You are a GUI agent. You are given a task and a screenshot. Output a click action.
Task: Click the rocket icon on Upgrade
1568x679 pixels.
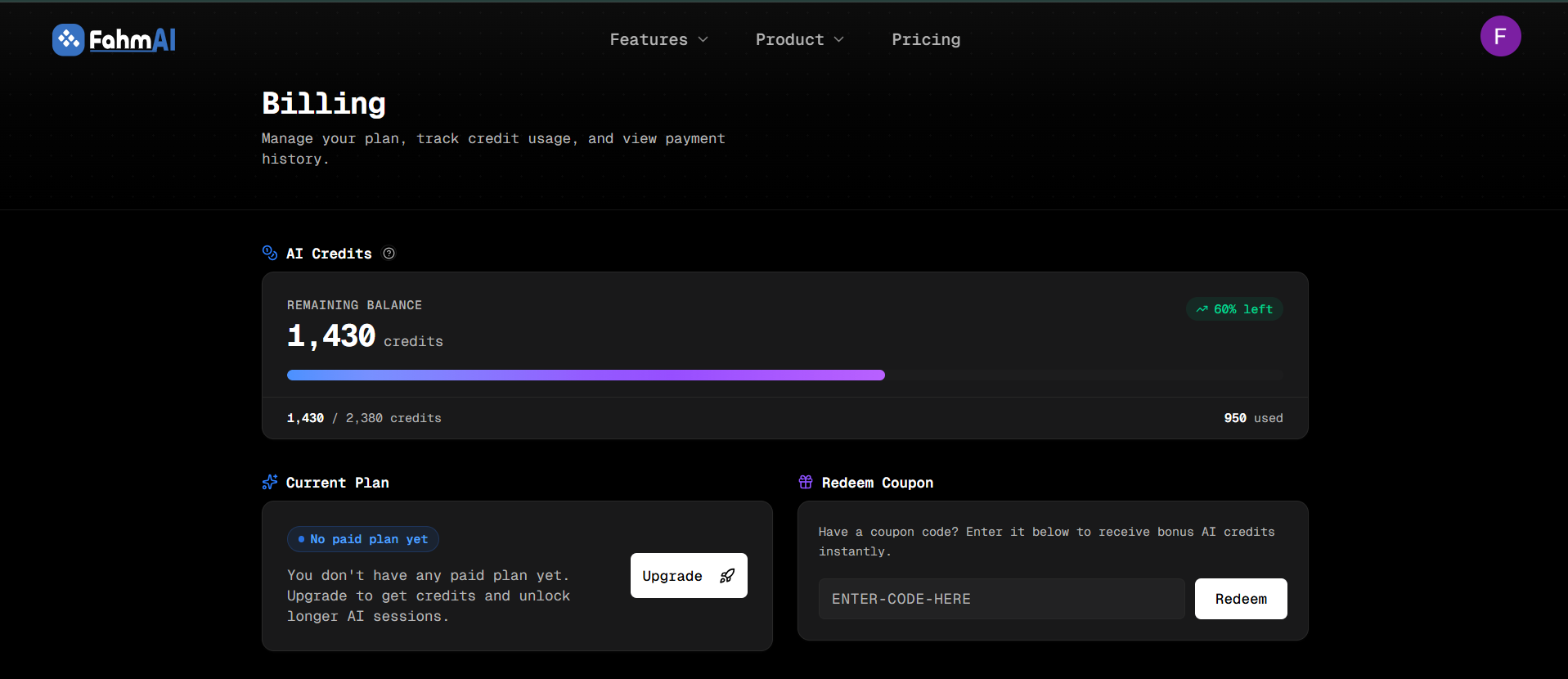726,576
